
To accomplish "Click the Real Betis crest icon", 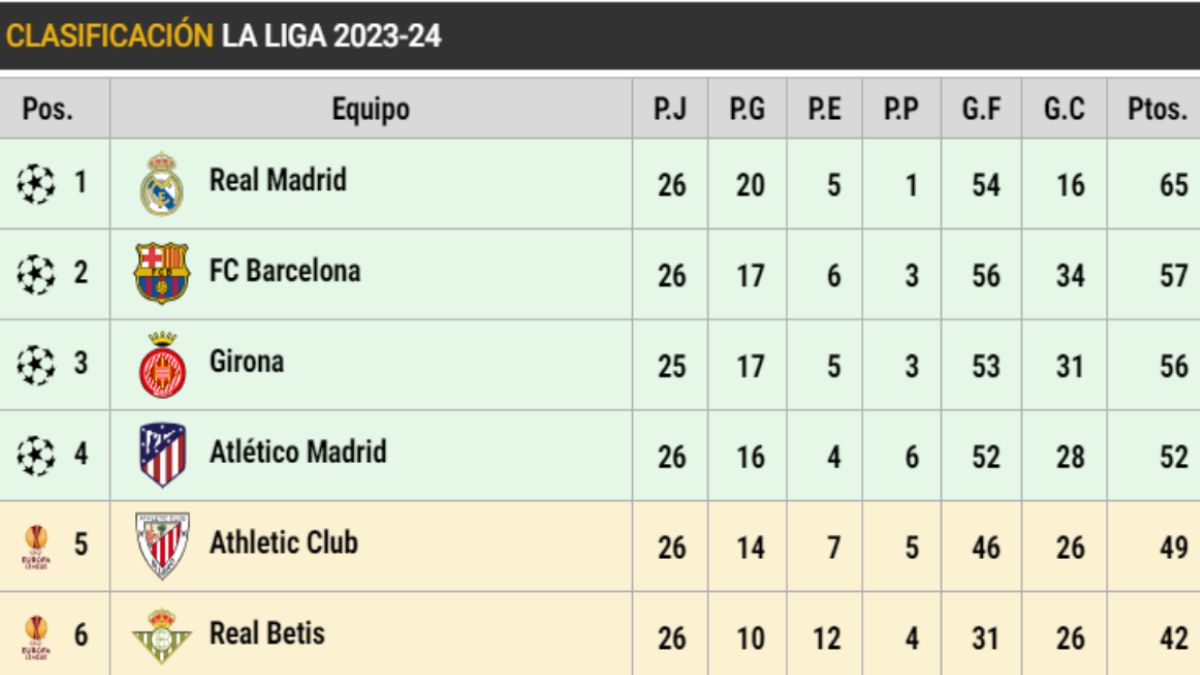I will 162,636.
